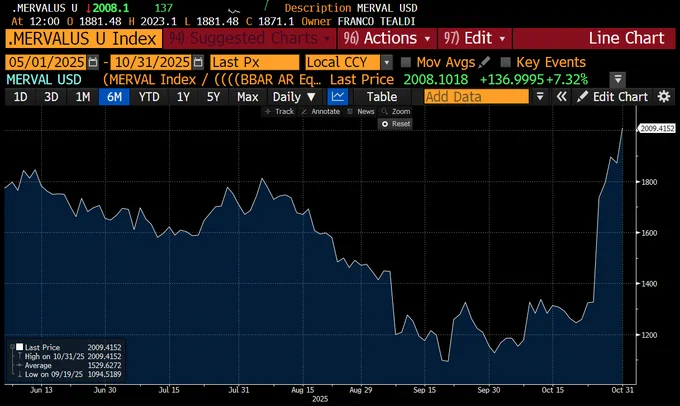Open chart settings gear icon
The image size is (680, 406).
click(x=664, y=96)
